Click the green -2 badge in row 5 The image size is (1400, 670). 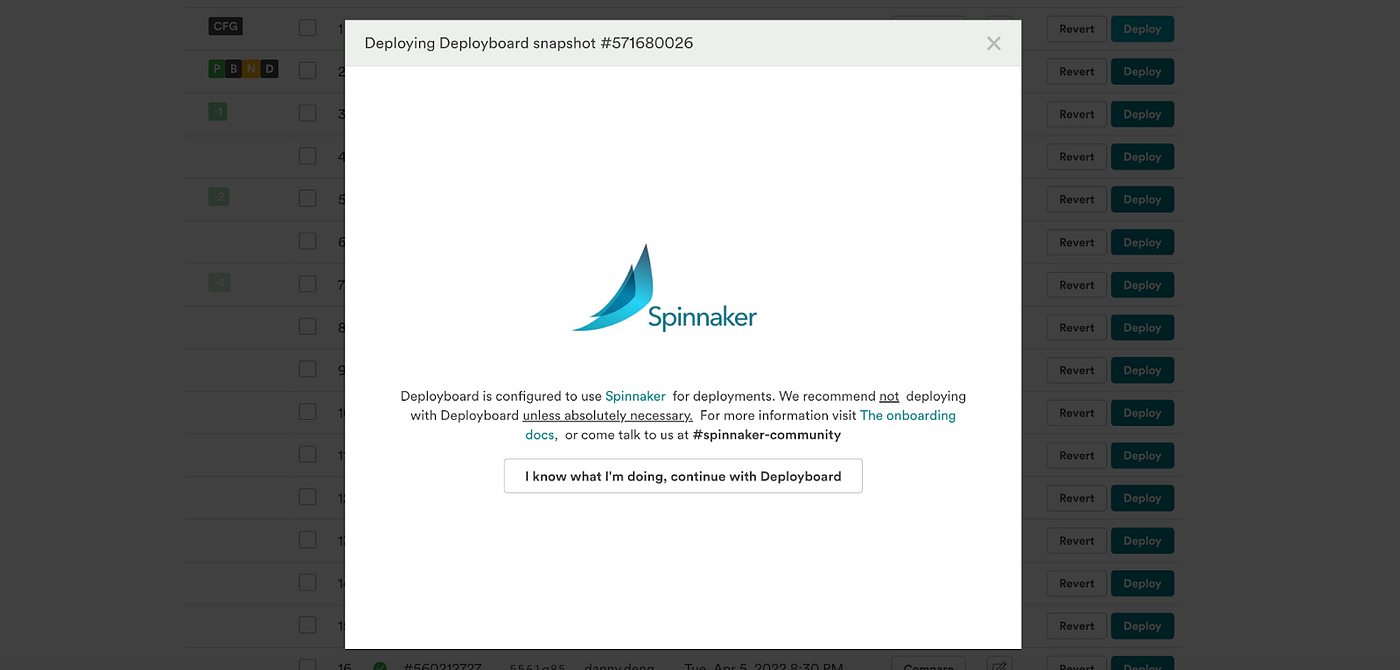tap(219, 197)
